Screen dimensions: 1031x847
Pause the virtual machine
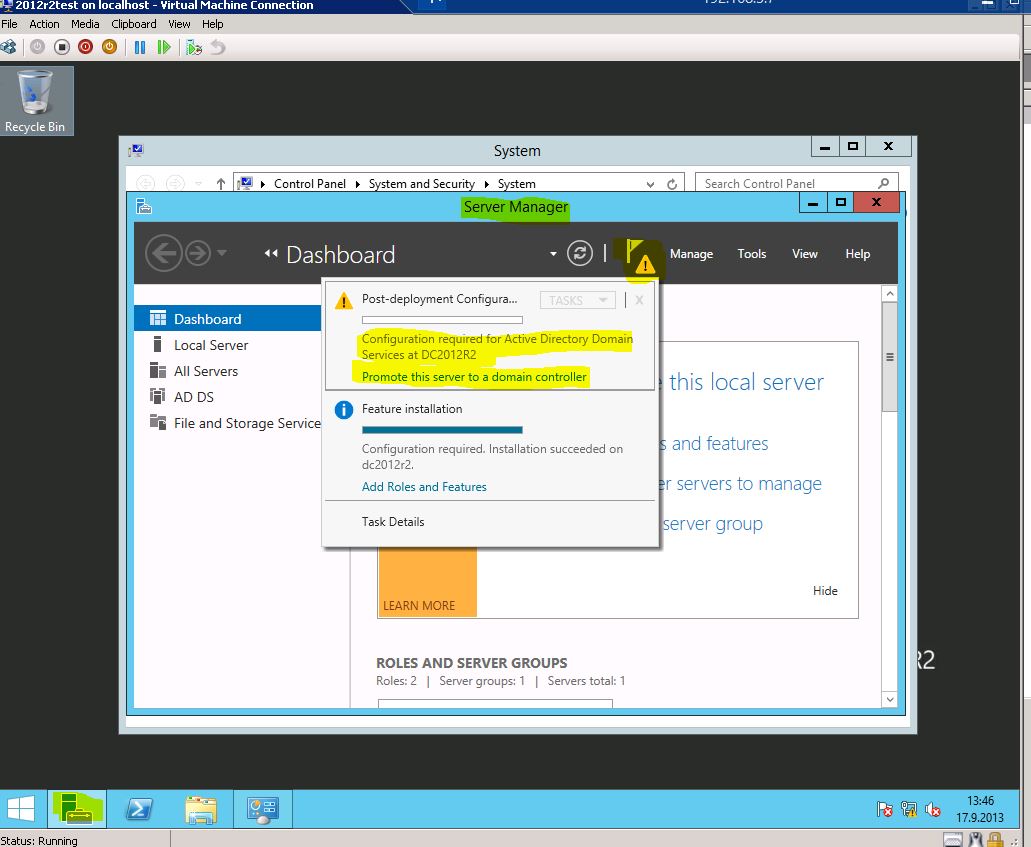(140, 47)
